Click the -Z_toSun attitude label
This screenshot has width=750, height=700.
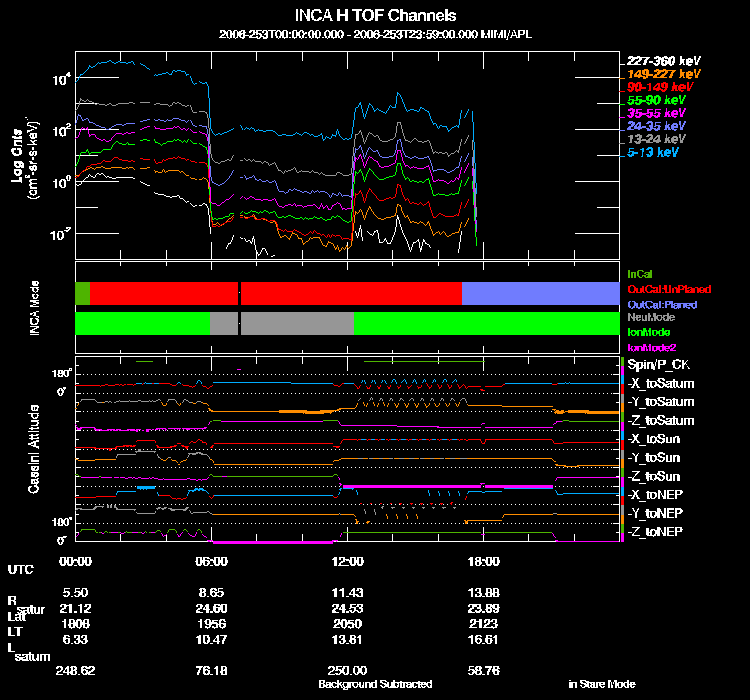pyautogui.click(x=654, y=476)
